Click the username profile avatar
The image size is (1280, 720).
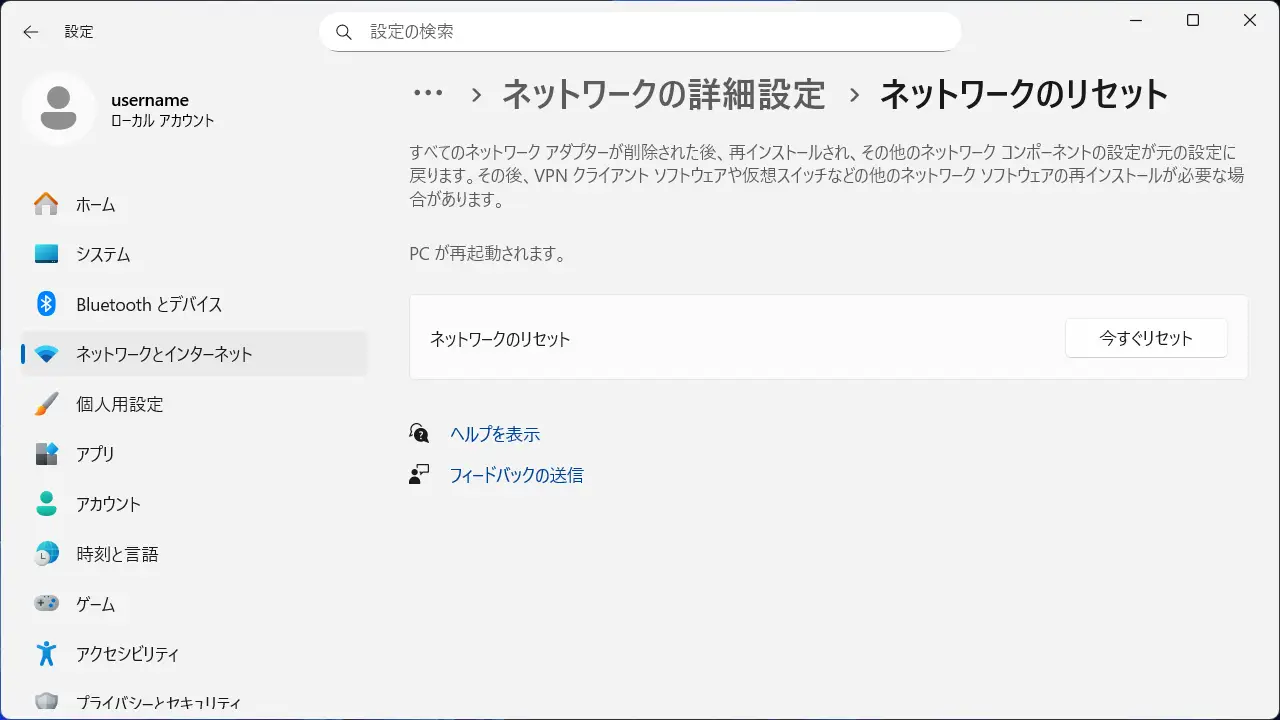coord(59,109)
